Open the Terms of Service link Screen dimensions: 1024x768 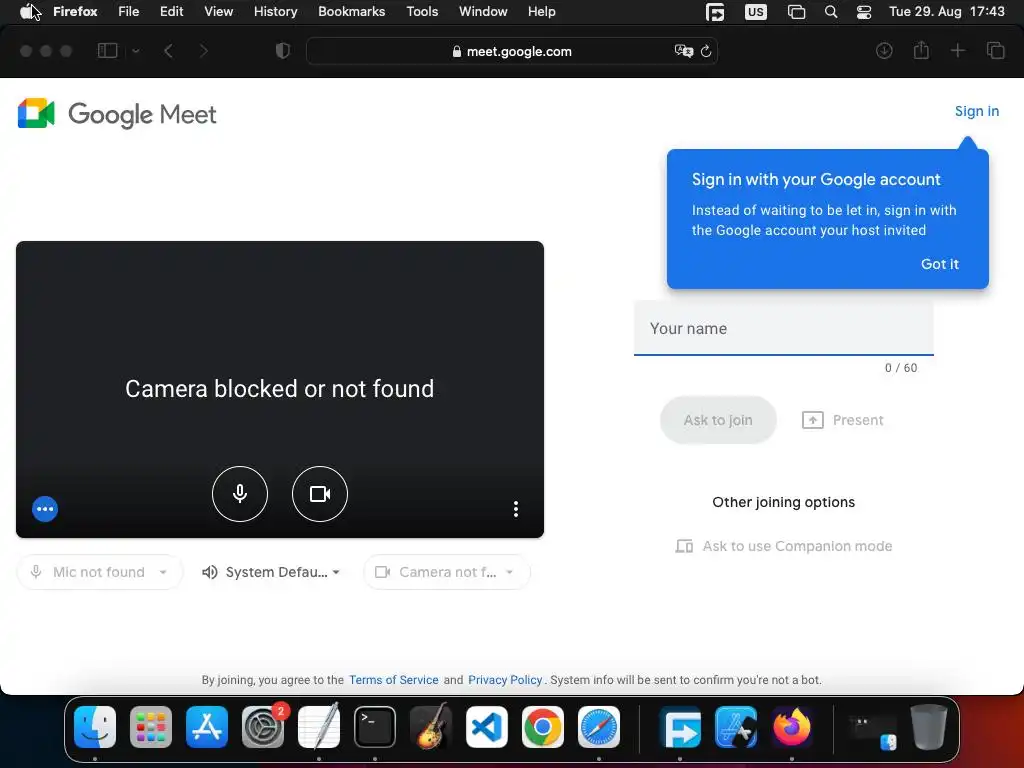click(393, 680)
